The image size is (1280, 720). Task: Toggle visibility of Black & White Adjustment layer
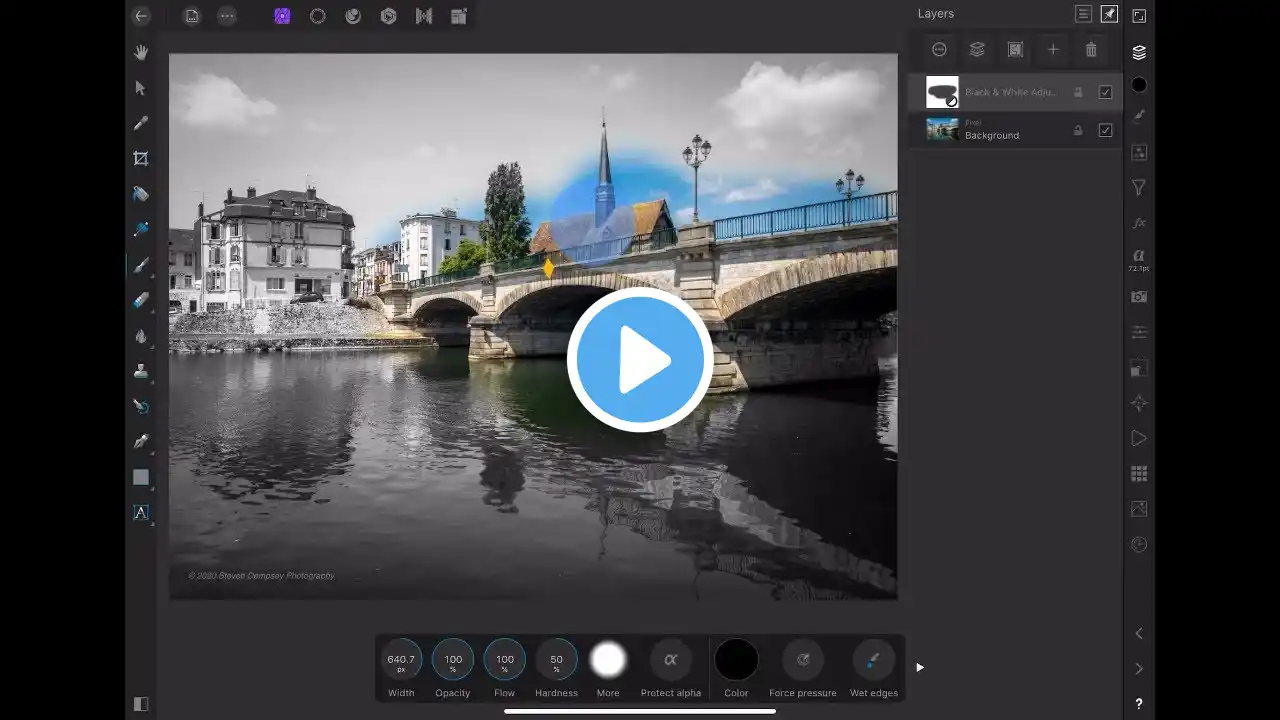1105,92
